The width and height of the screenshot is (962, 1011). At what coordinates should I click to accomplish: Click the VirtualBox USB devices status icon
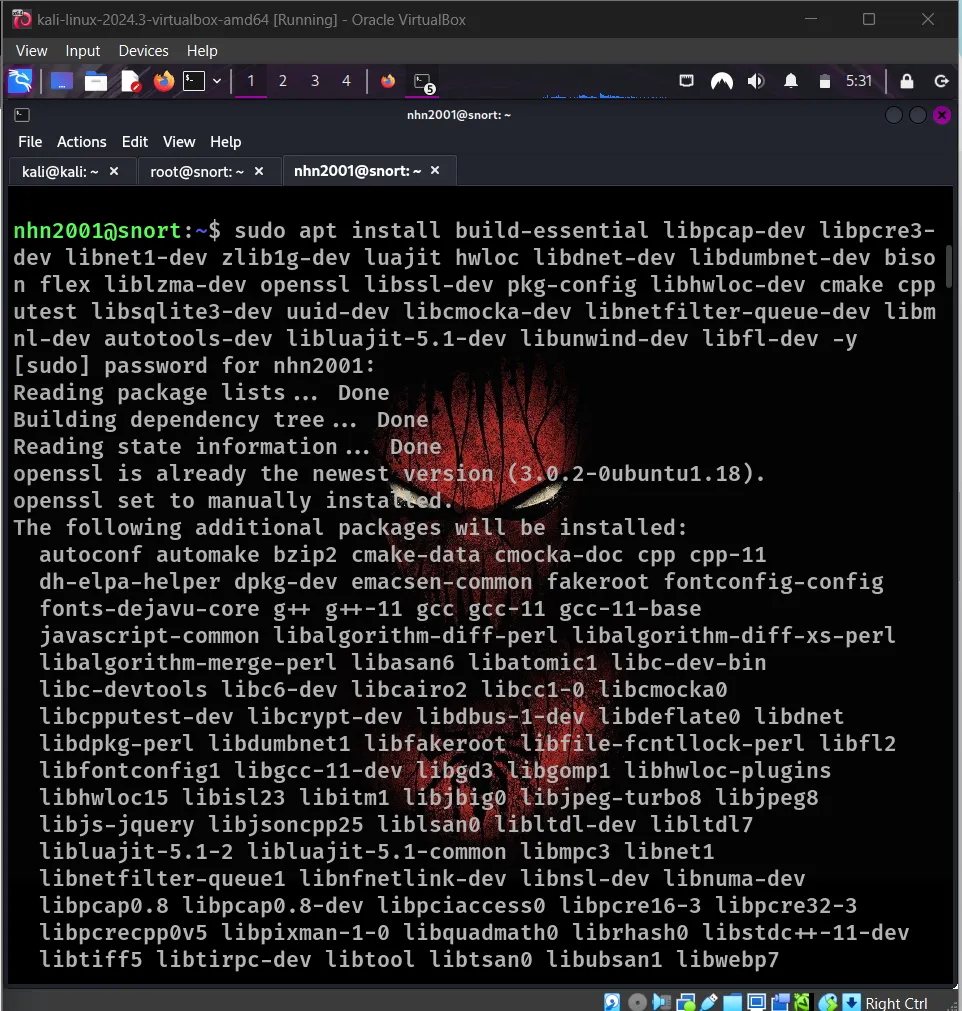click(708, 1001)
